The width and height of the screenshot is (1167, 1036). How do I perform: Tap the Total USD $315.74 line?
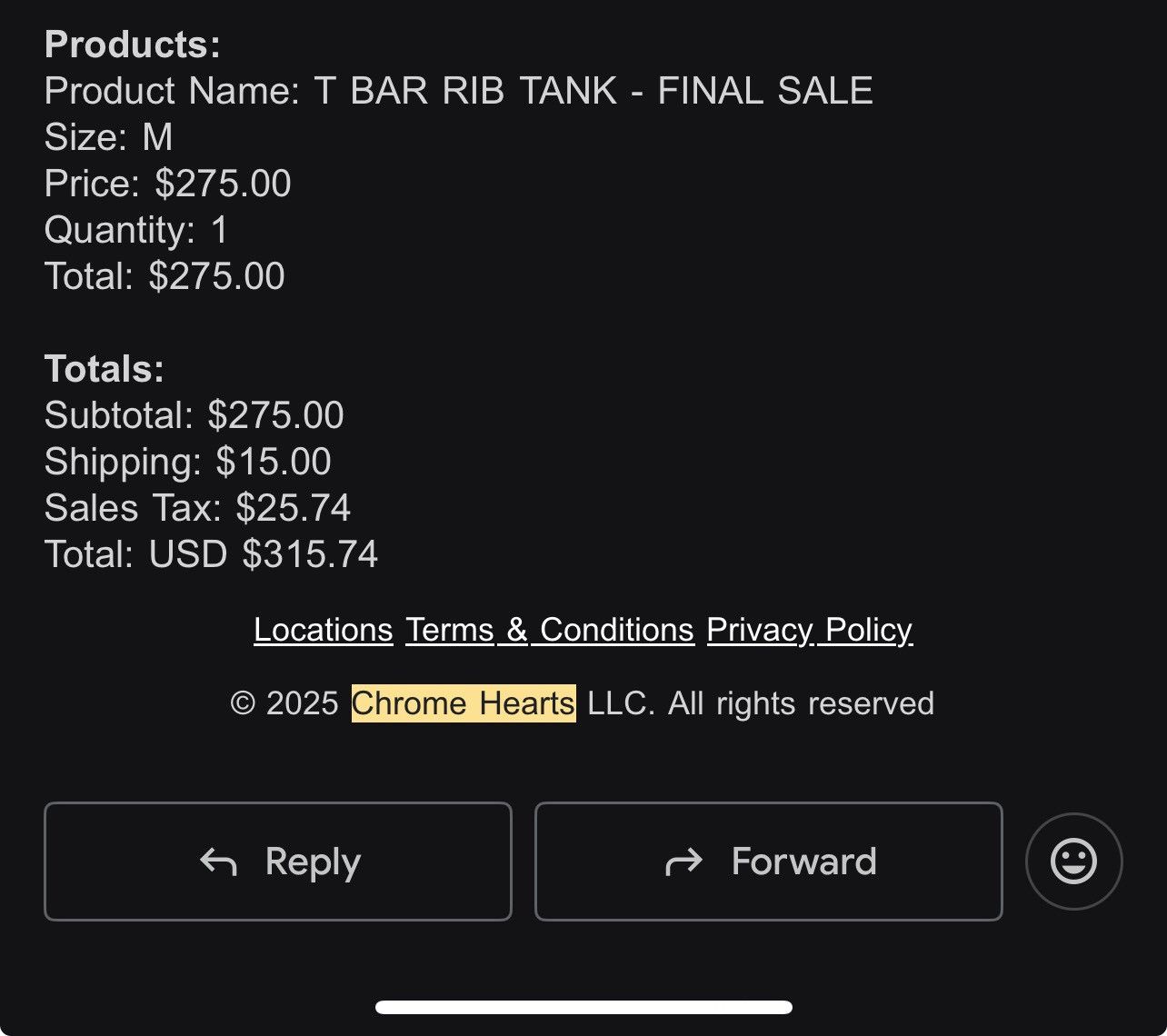[x=211, y=554]
